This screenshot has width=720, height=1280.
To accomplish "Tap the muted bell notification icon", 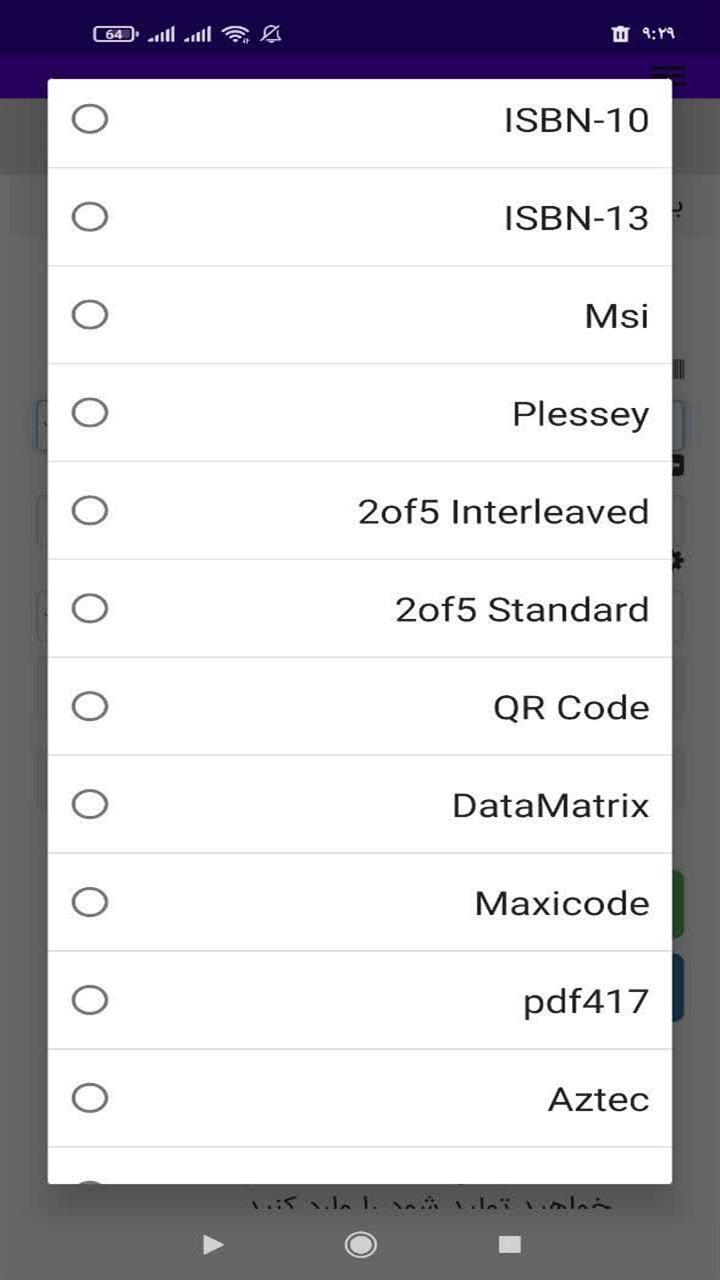I will [x=270, y=34].
